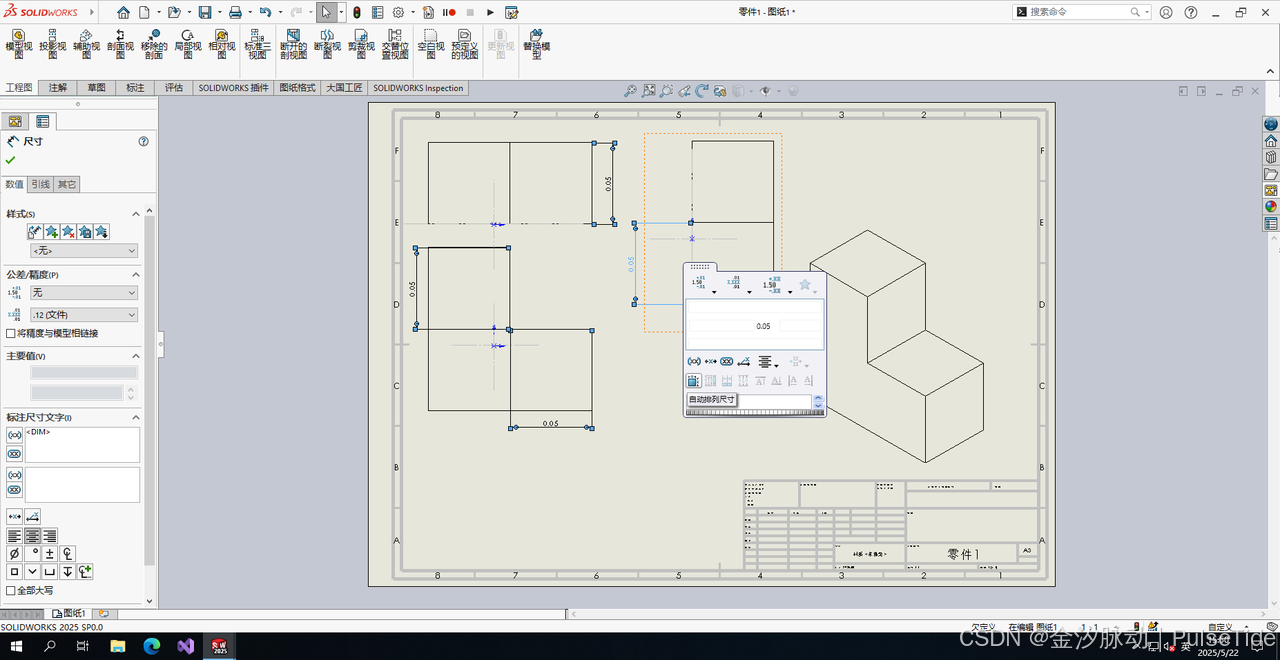Image resolution: width=1280 pixels, height=660 pixels.
Task: Click 交替位置视图 (Alternate Position View)
Action: [x=395, y=44]
